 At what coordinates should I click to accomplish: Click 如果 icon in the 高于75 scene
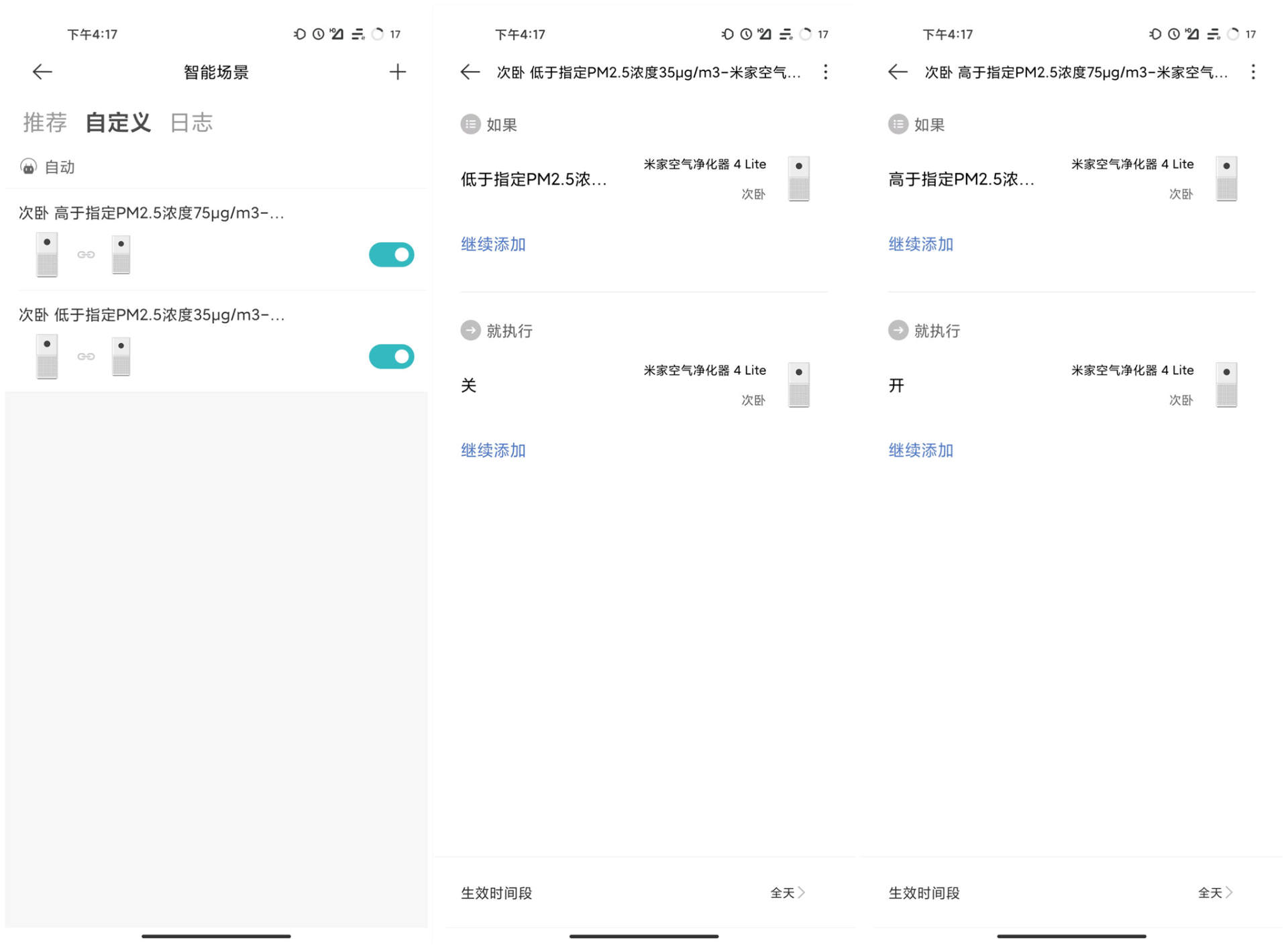tap(898, 124)
